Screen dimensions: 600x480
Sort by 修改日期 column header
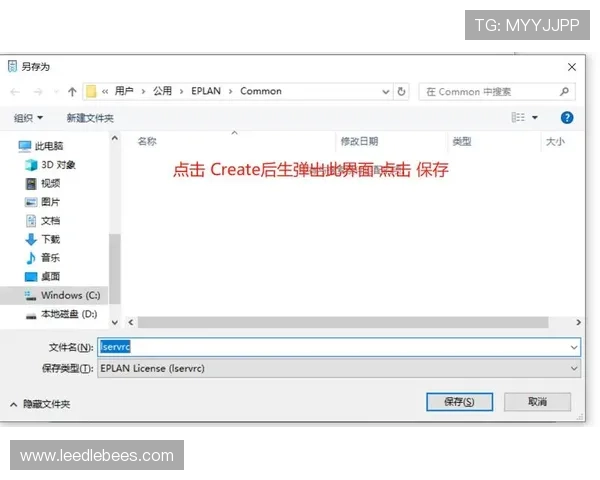coord(359,142)
